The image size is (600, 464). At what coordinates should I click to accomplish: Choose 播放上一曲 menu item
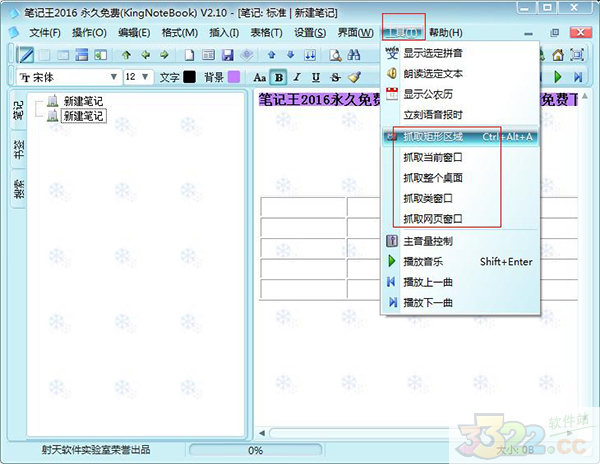click(461, 282)
